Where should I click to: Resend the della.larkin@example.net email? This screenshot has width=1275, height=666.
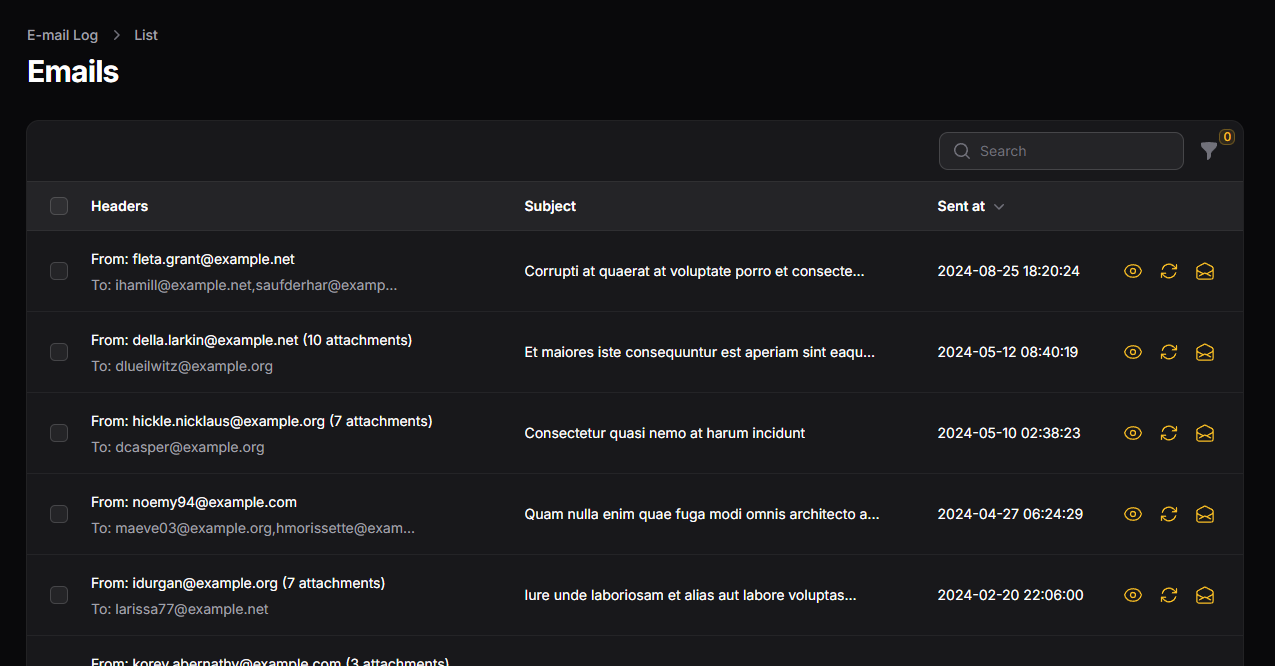coord(1169,352)
